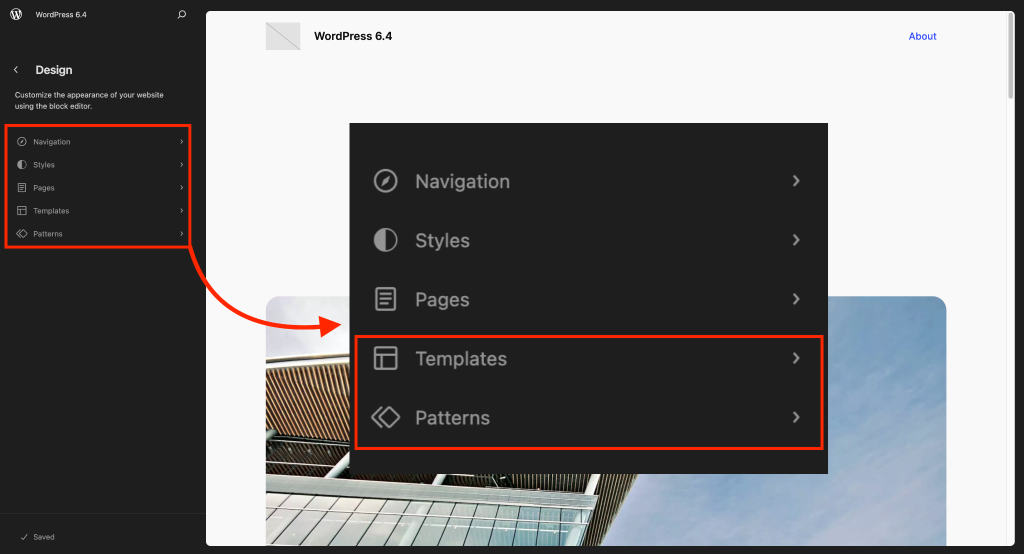Open the search magnifier icon in the sidebar
The height and width of the screenshot is (554, 1024).
click(x=182, y=14)
